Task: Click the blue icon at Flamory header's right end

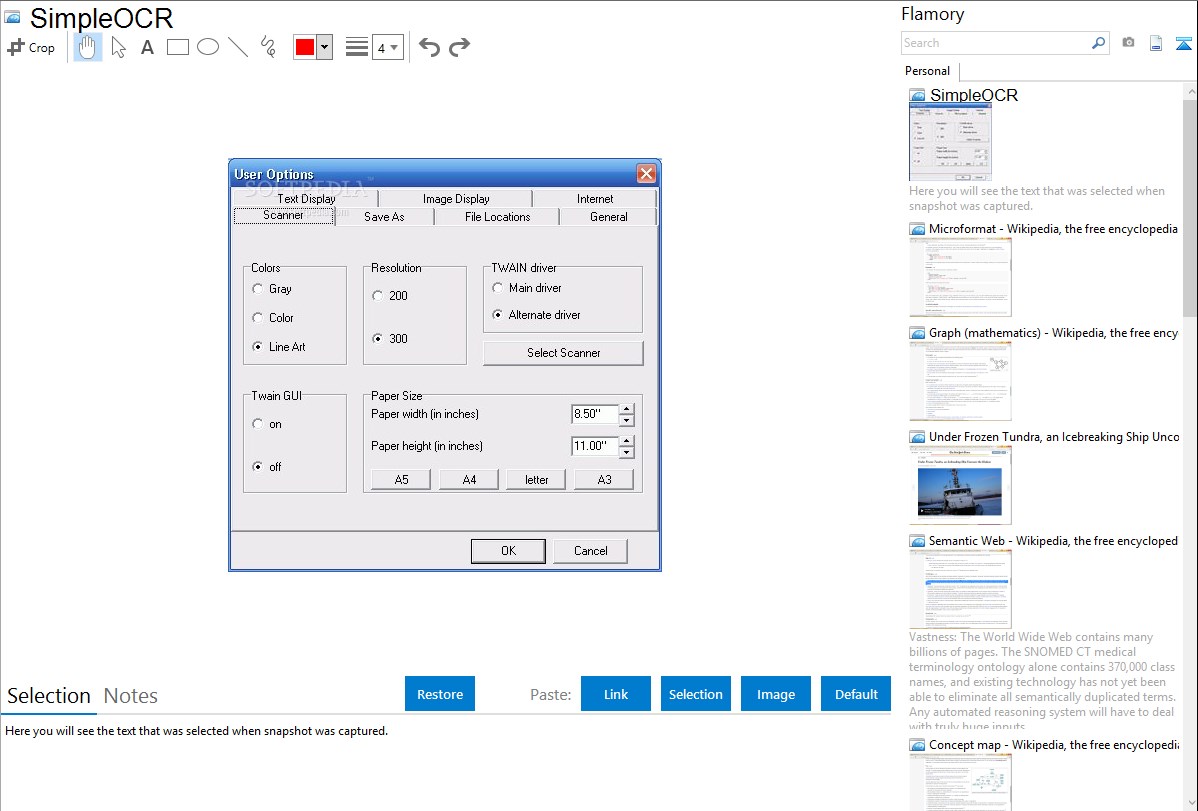Action: tap(1183, 43)
